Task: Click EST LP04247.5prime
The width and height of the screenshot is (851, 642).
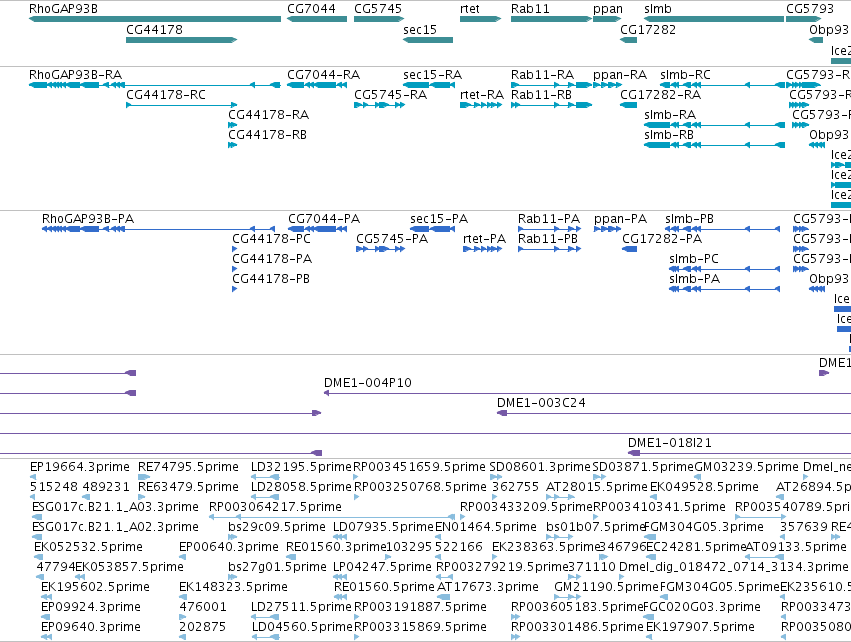Action: [340, 577]
